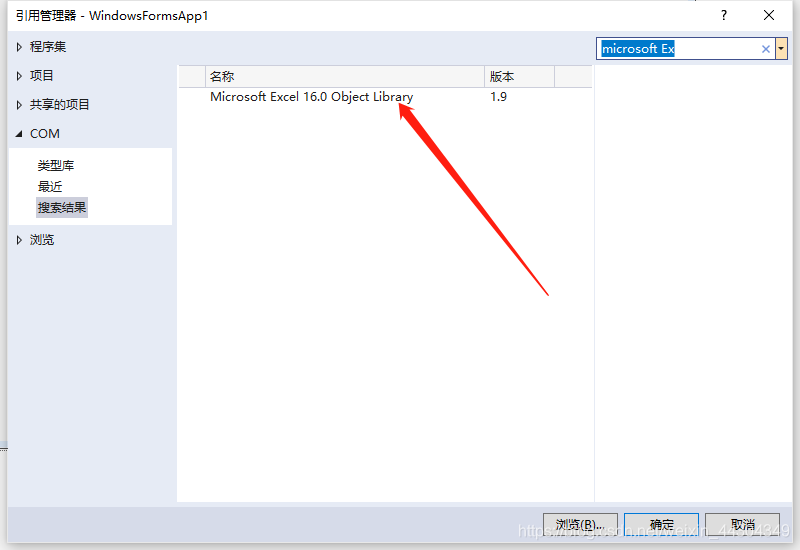The image size is (800, 550).
Task: Sort by the 版本 column header
Action: click(x=519, y=77)
